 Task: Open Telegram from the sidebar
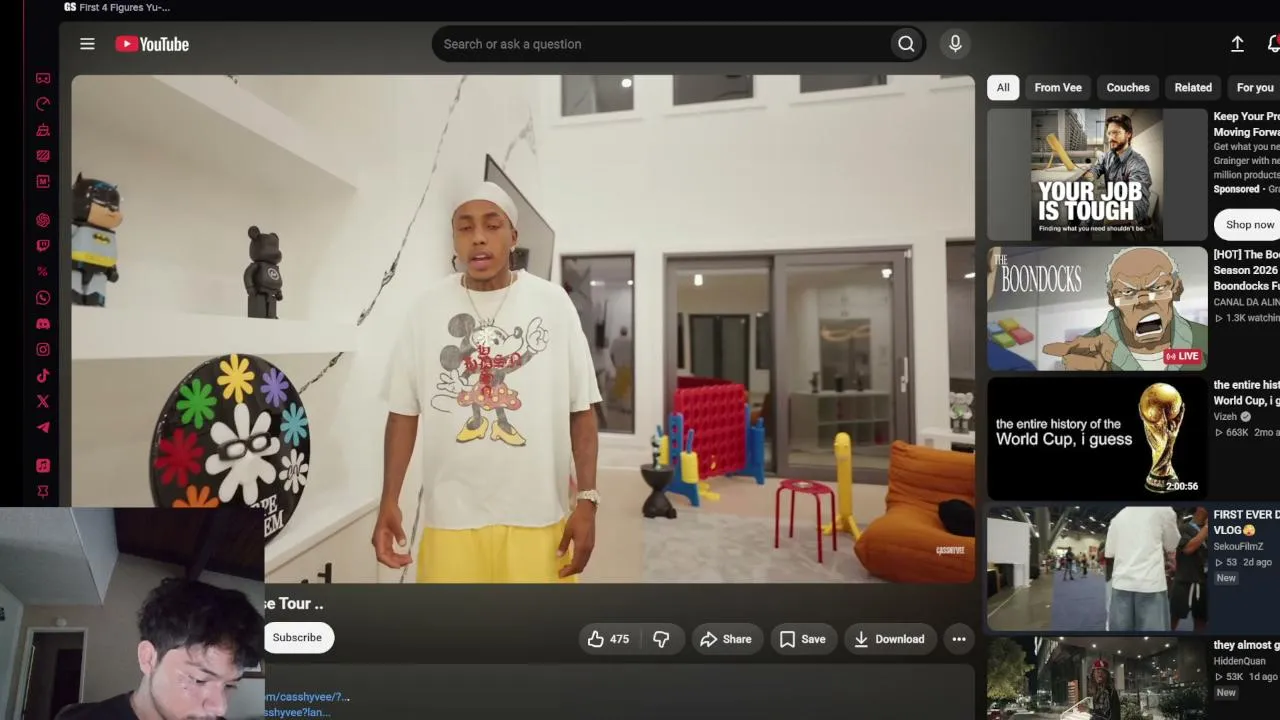click(x=43, y=428)
